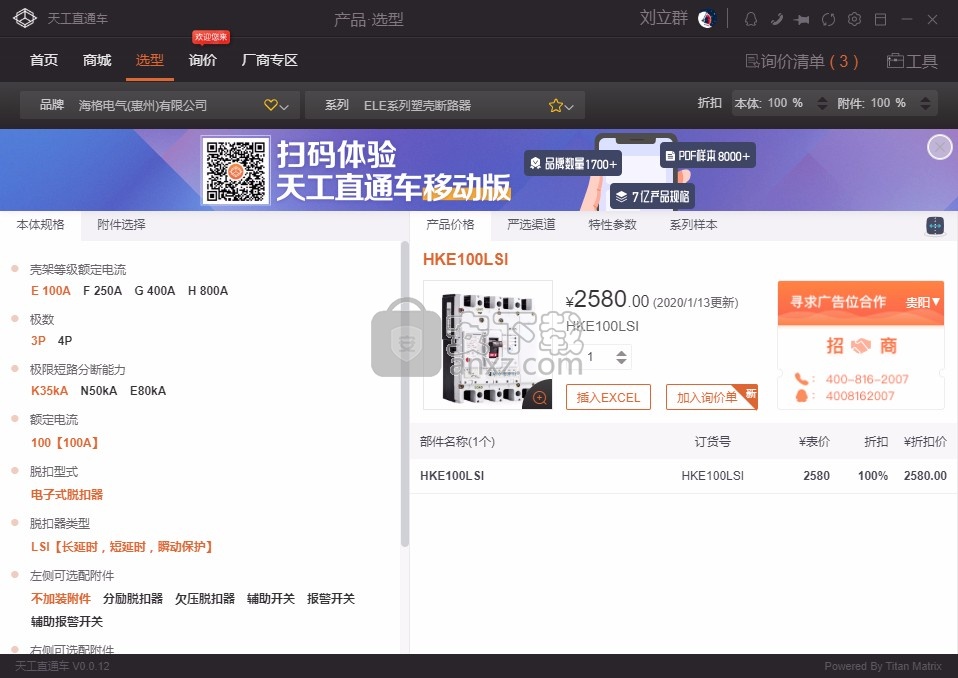
Task: Open the settings gear icon
Action: point(854,20)
